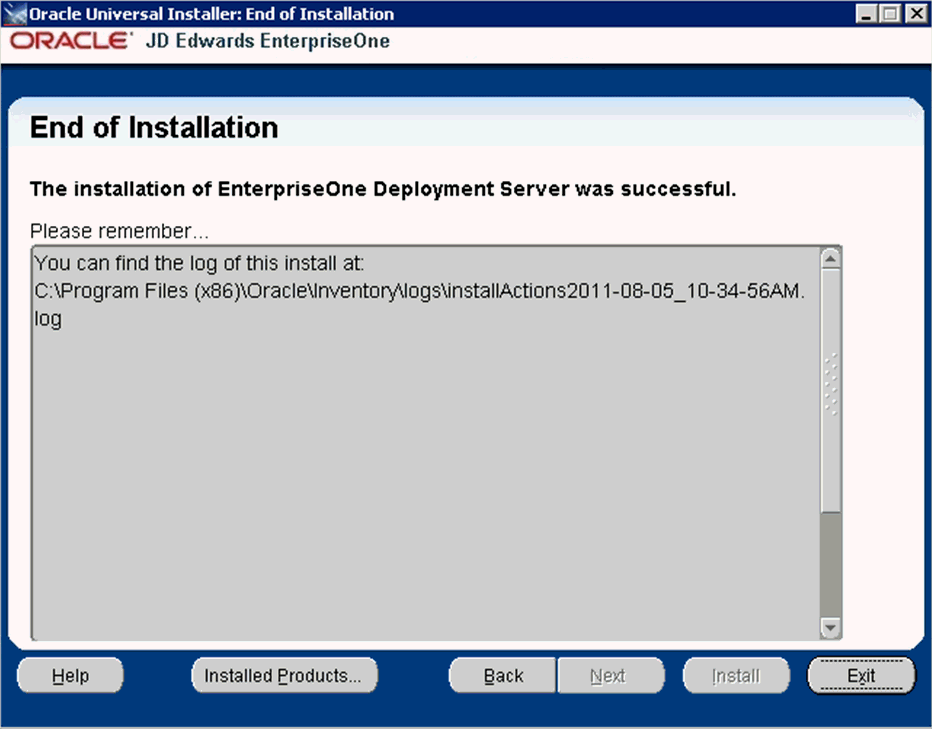Screen dimensions: 932x729
Task: Click the "JD Edwards EnterpriseOne" banner text
Action: pos(267,41)
